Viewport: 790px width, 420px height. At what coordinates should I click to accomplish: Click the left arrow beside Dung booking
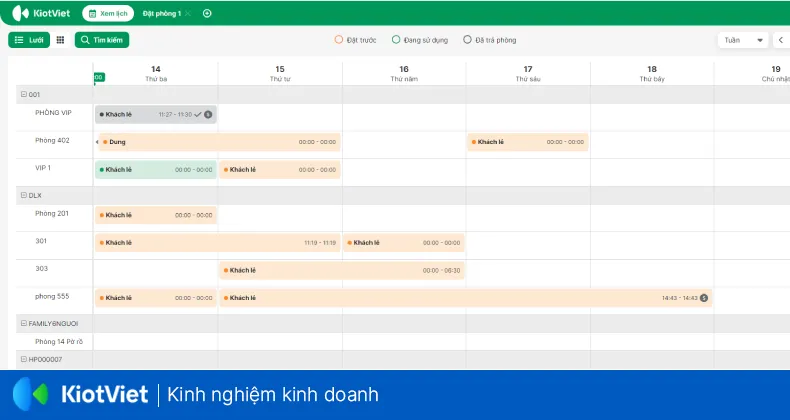pyautogui.click(x=97, y=142)
